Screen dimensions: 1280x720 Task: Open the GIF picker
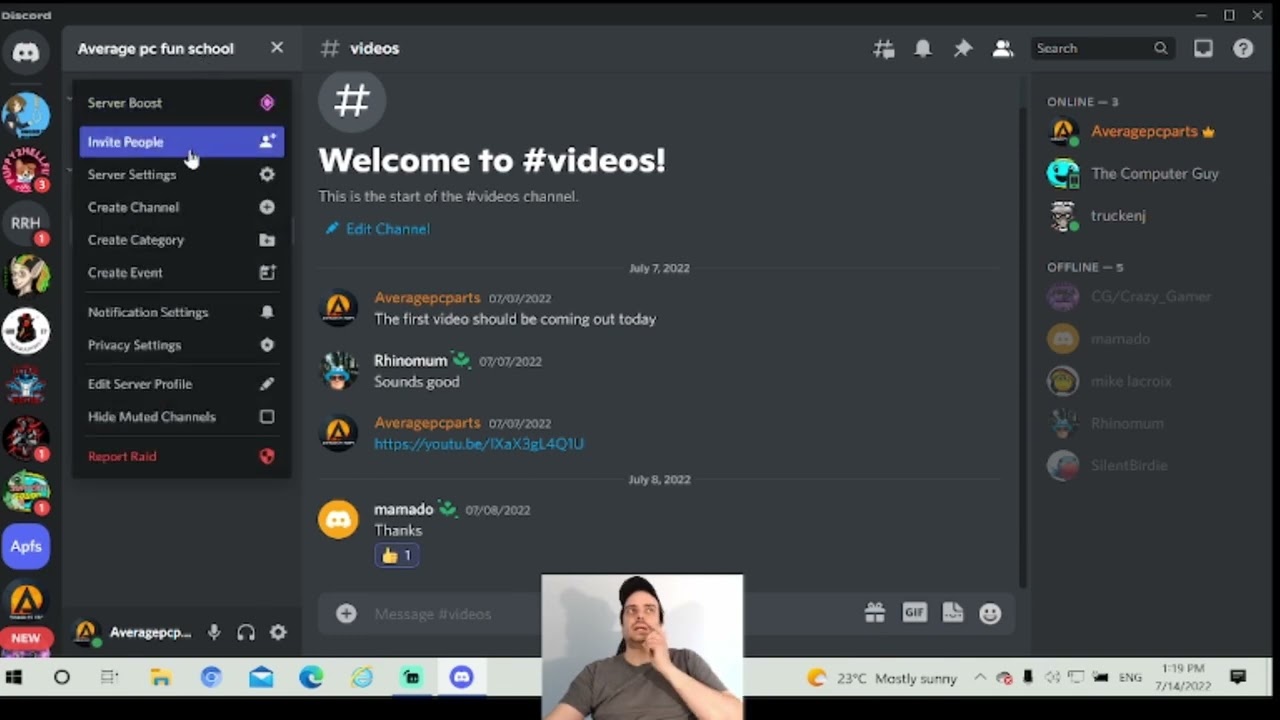[914, 613]
